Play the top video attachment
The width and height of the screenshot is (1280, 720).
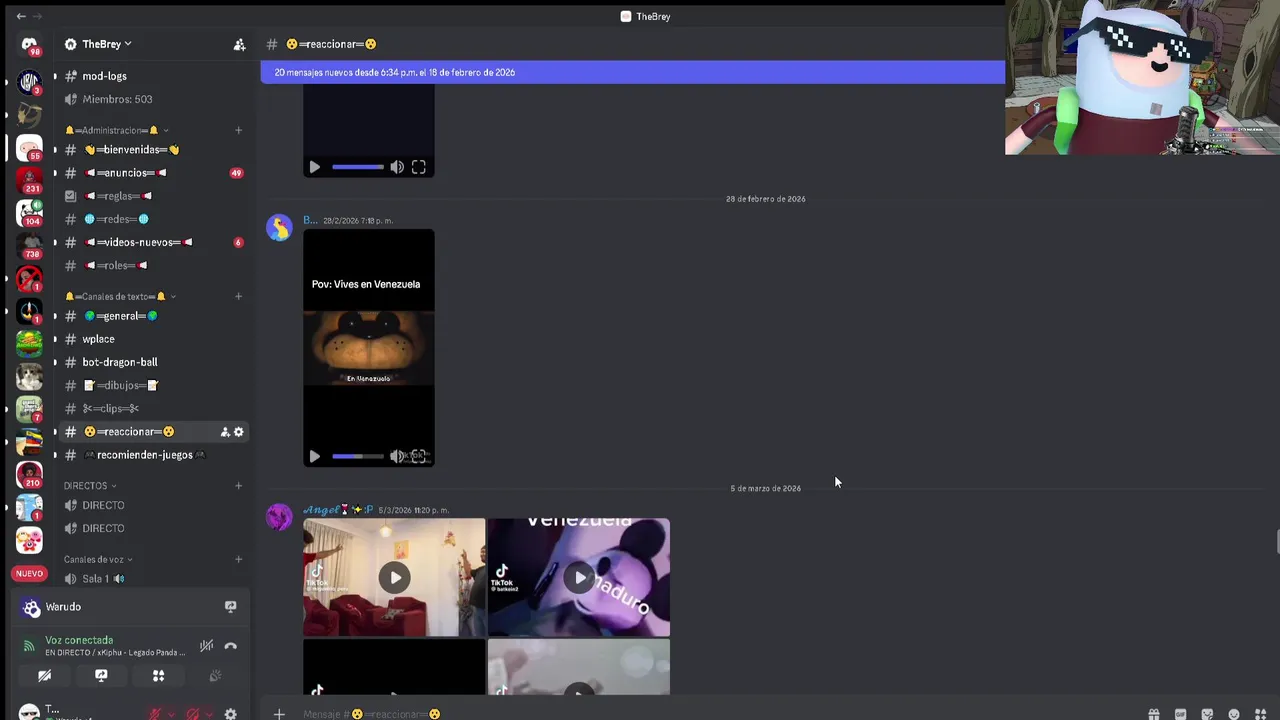(314, 167)
